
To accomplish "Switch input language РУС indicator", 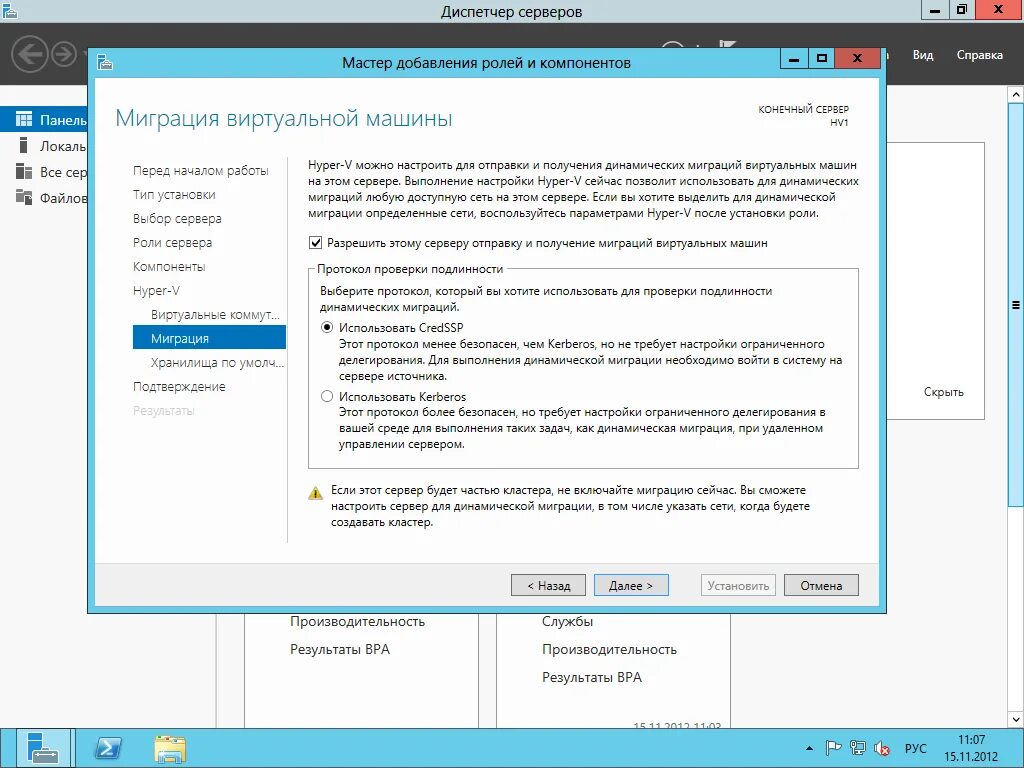I will coord(916,748).
